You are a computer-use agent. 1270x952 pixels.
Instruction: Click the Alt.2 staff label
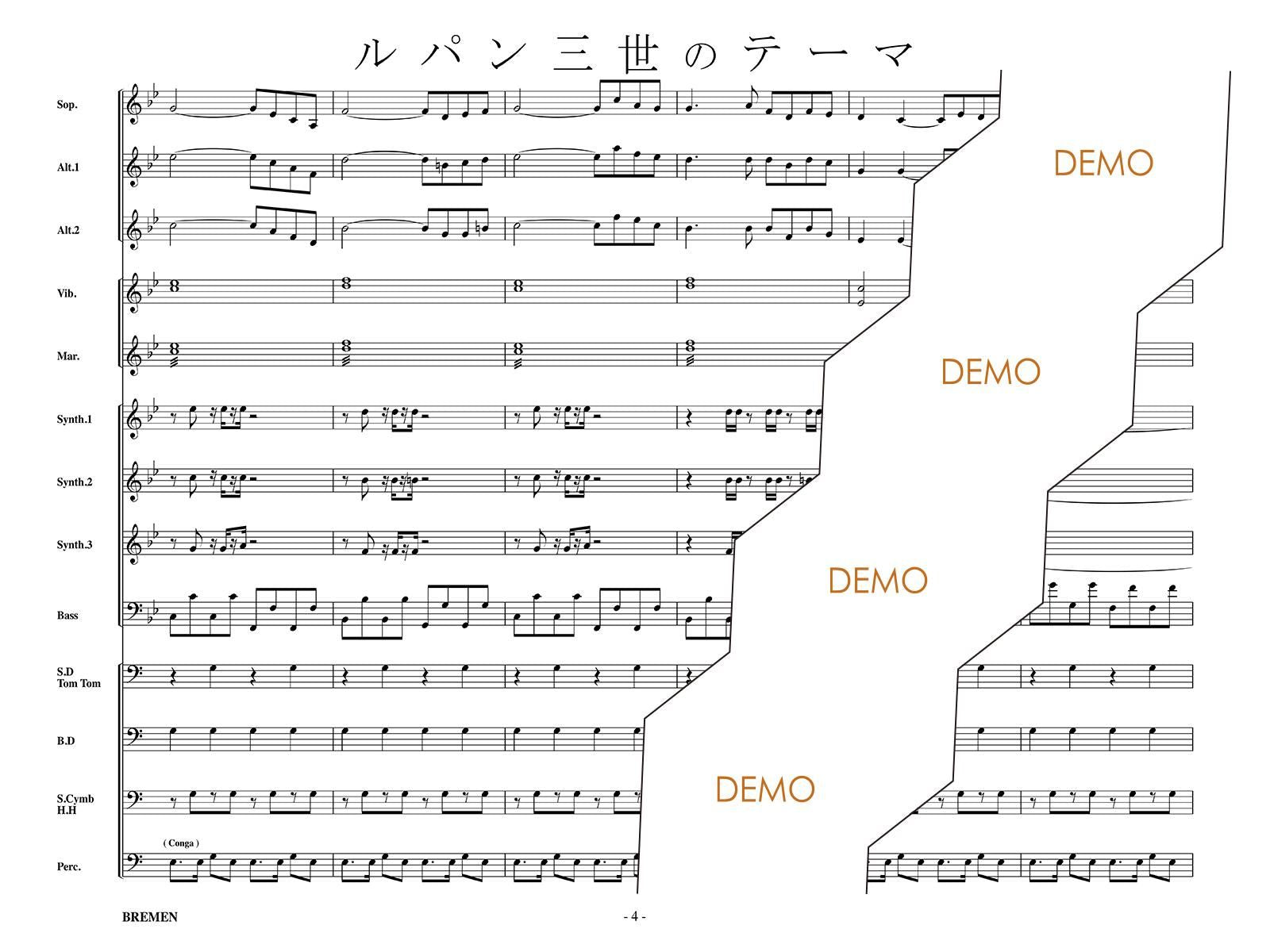pyautogui.click(x=67, y=231)
